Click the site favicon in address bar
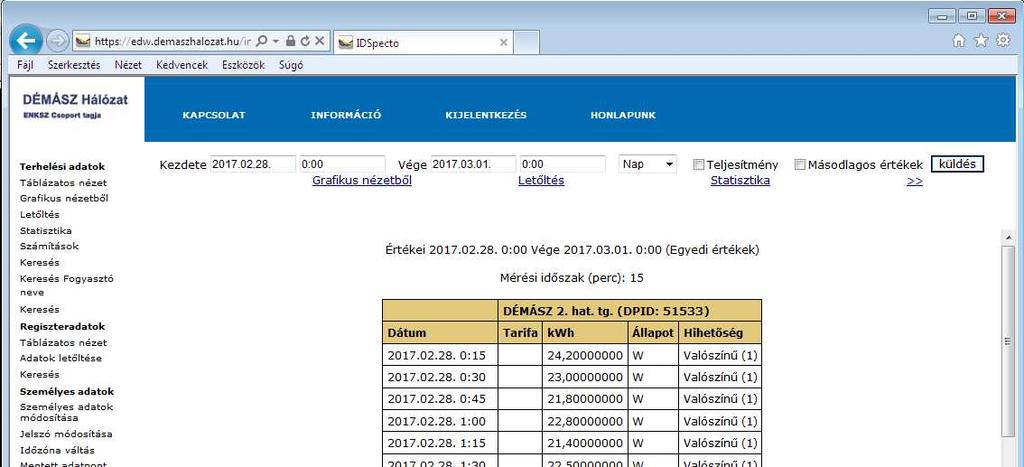This screenshot has width=1024, height=467. 82,41
